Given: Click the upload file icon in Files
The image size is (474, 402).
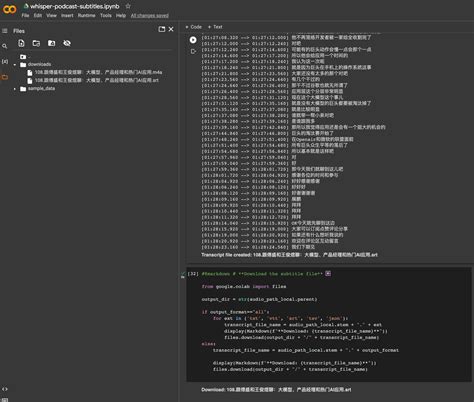Looking at the screenshot, I should (21, 43).
